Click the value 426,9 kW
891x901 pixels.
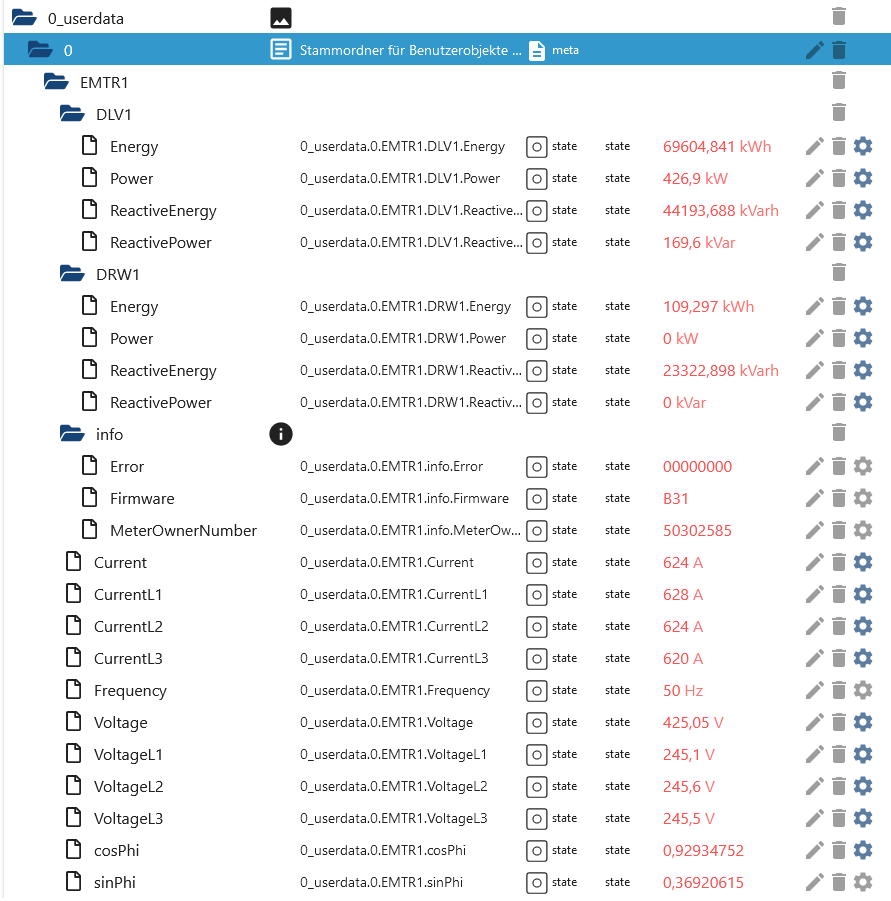point(695,179)
